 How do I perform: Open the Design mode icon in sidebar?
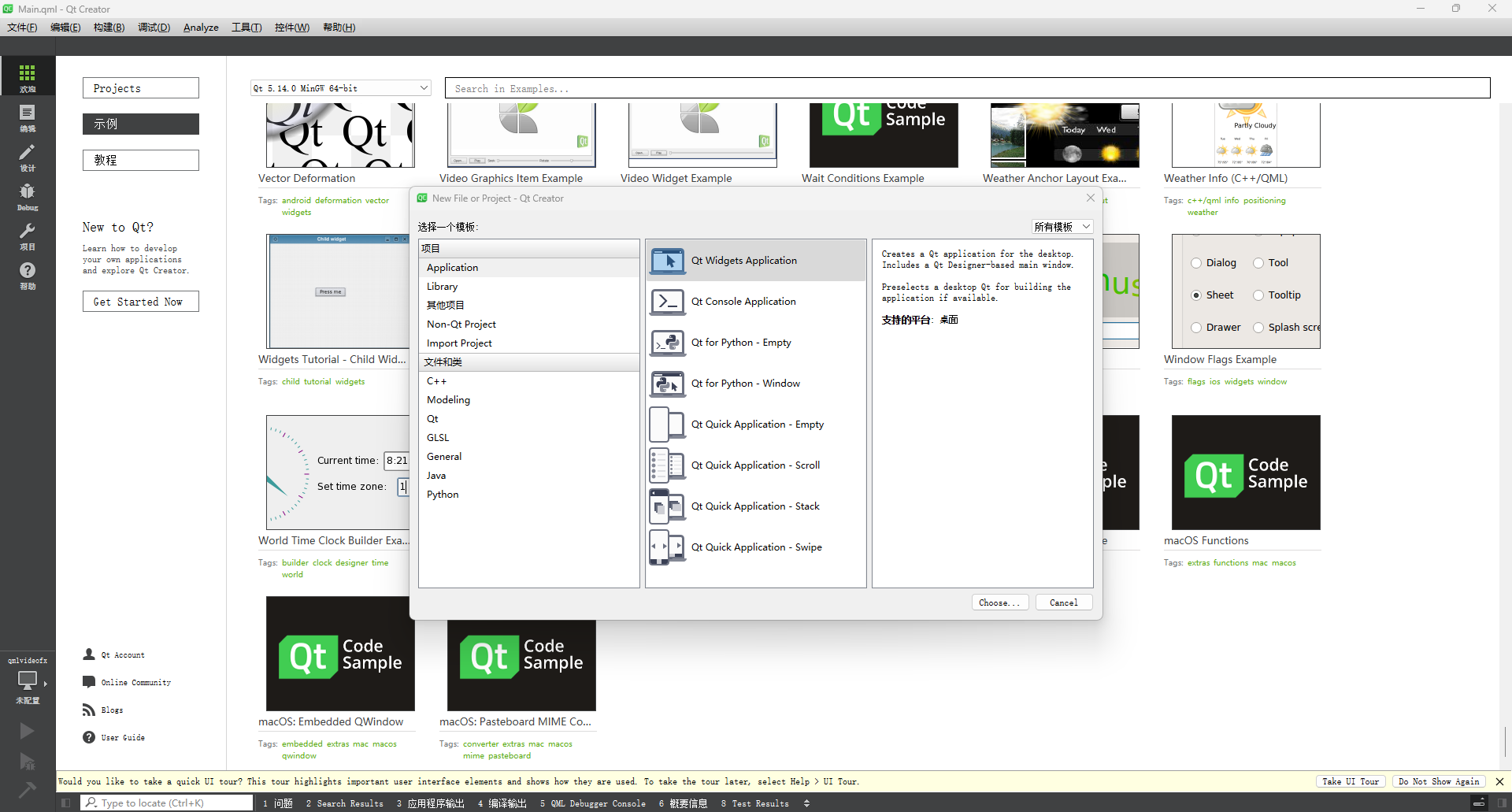(28, 155)
